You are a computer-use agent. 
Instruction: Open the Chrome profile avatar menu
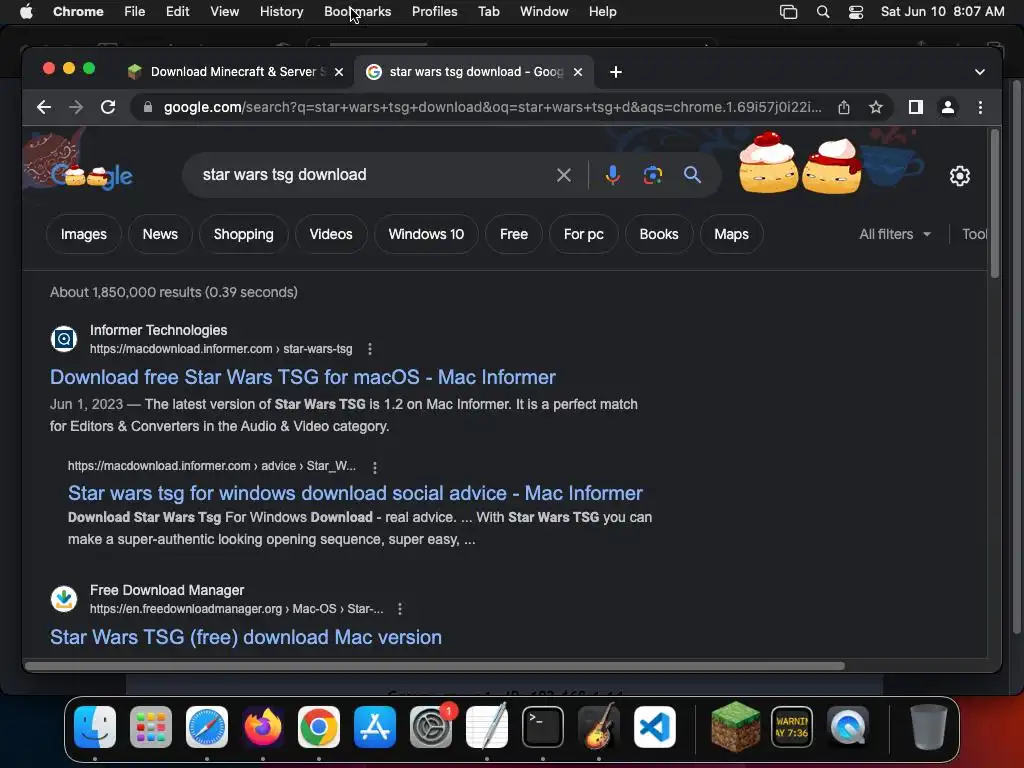pyautogui.click(x=948, y=107)
